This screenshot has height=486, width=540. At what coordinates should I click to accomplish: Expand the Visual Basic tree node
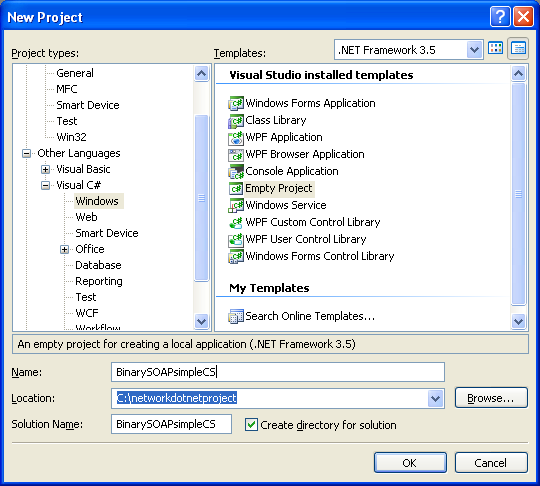pos(45,169)
